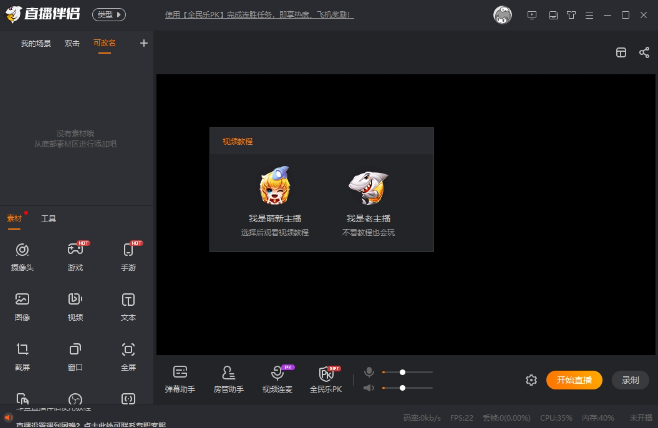Mute the microphone icon

point(369,372)
